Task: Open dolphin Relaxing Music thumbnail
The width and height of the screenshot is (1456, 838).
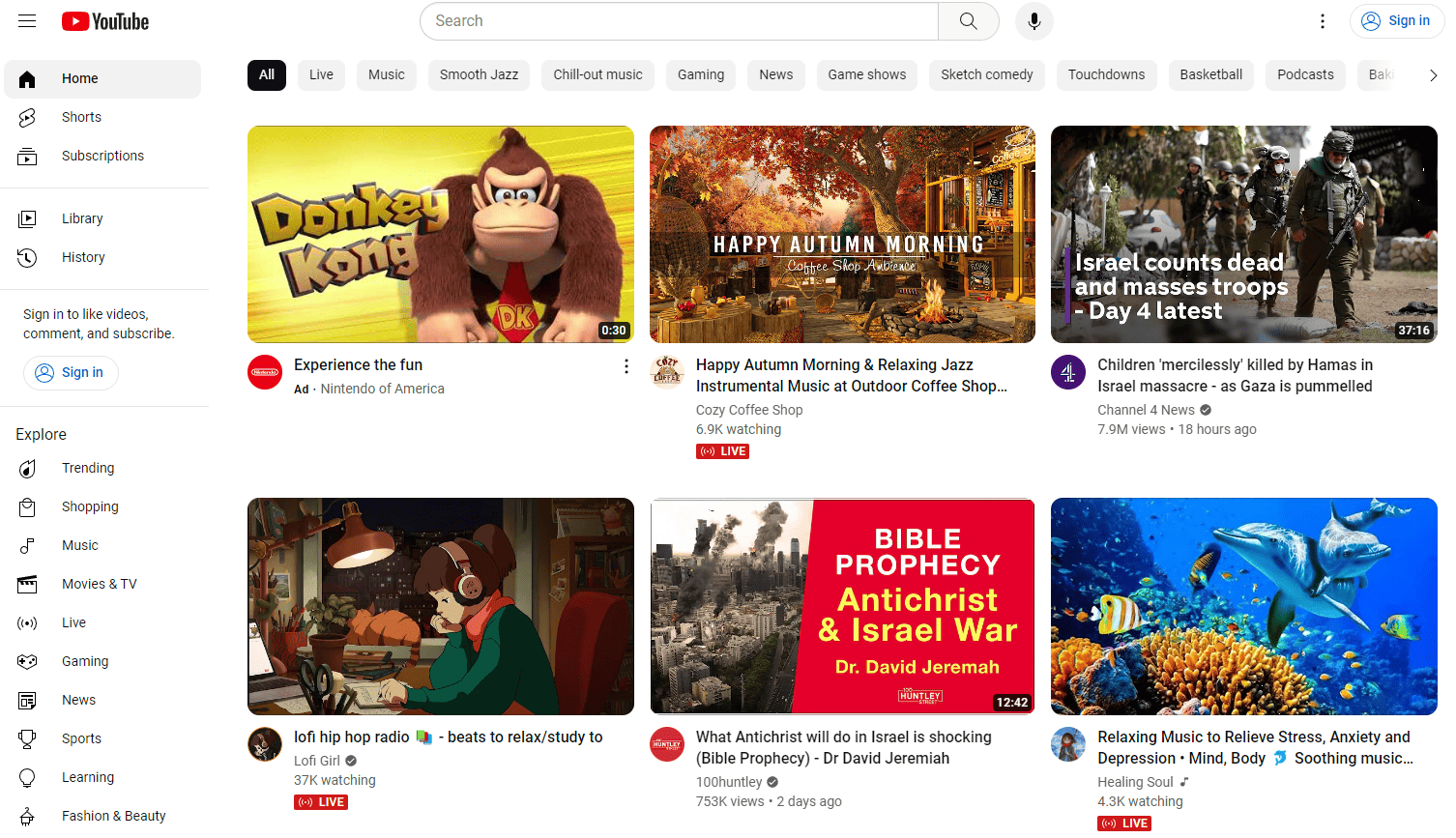Action: click(1244, 606)
